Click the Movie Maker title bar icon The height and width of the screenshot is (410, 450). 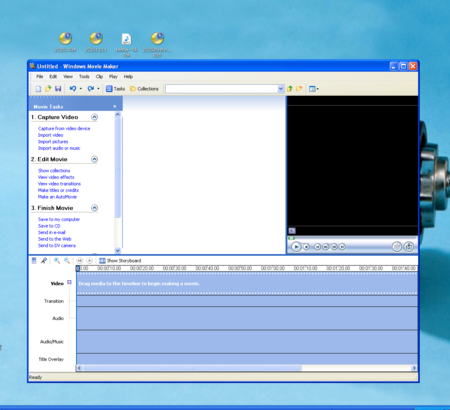32,66
